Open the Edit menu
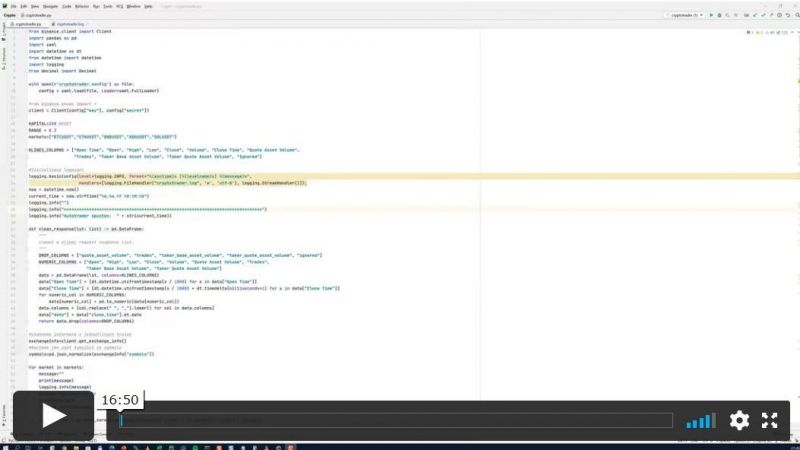800x450 pixels. [x=23, y=7]
